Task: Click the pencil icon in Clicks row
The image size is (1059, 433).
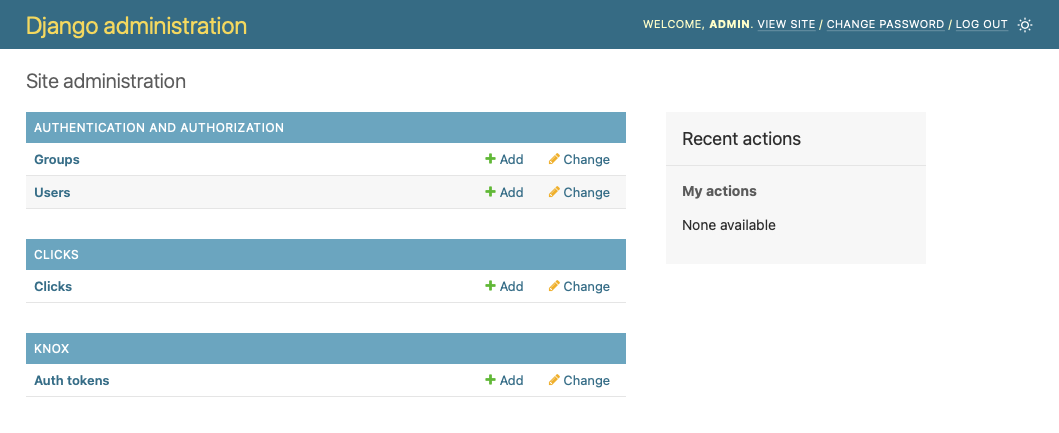Action: coord(554,286)
